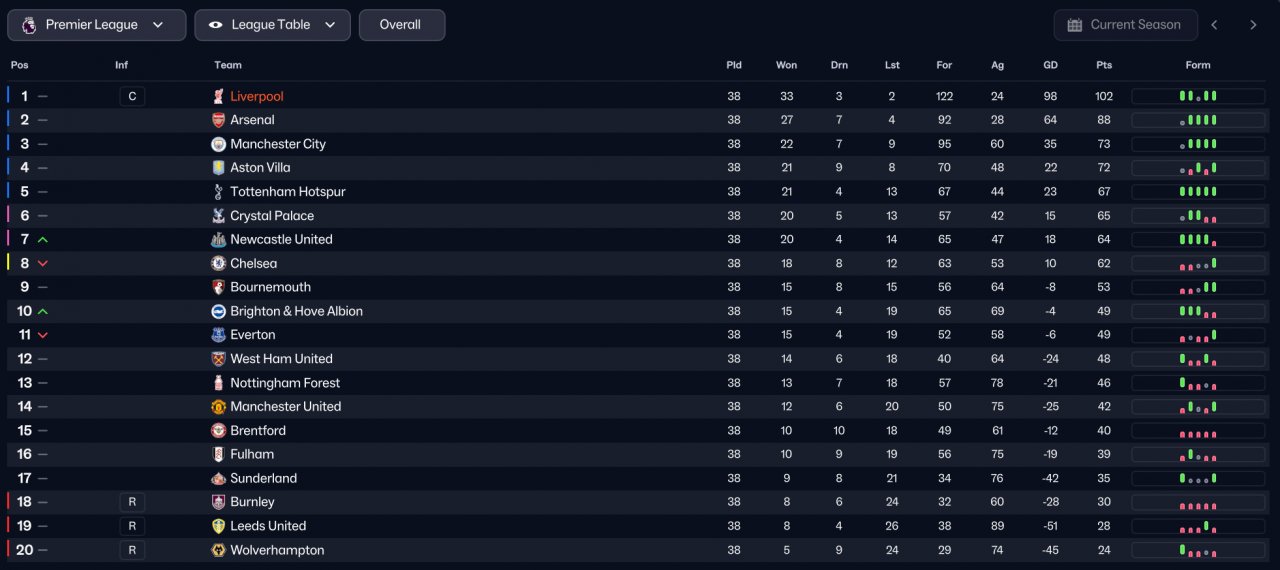Click the Champions 'C' info badge
Image resolution: width=1280 pixels, height=570 pixels.
[132, 96]
